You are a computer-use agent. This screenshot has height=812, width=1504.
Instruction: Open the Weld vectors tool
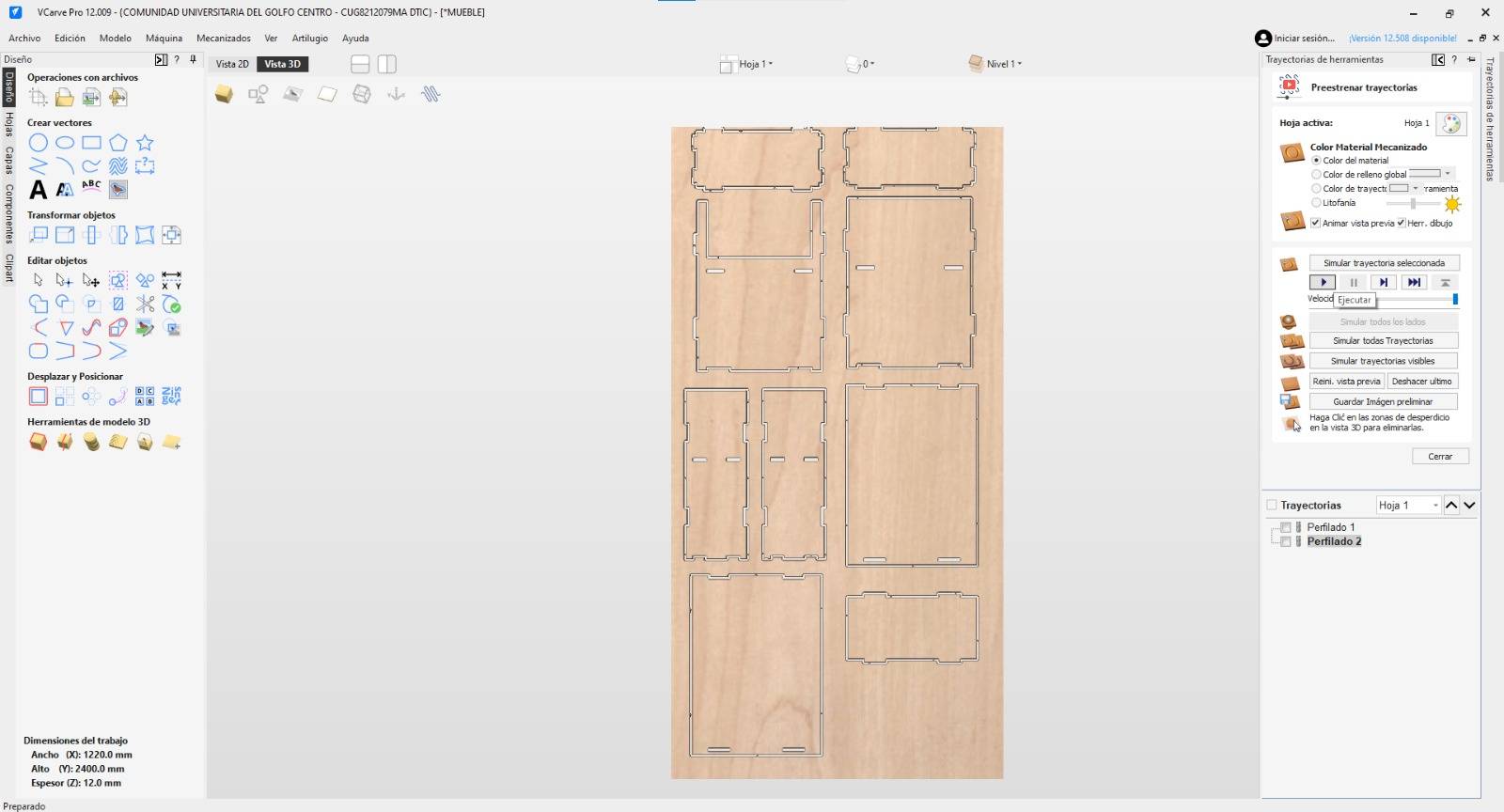pyautogui.click(x=38, y=304)
